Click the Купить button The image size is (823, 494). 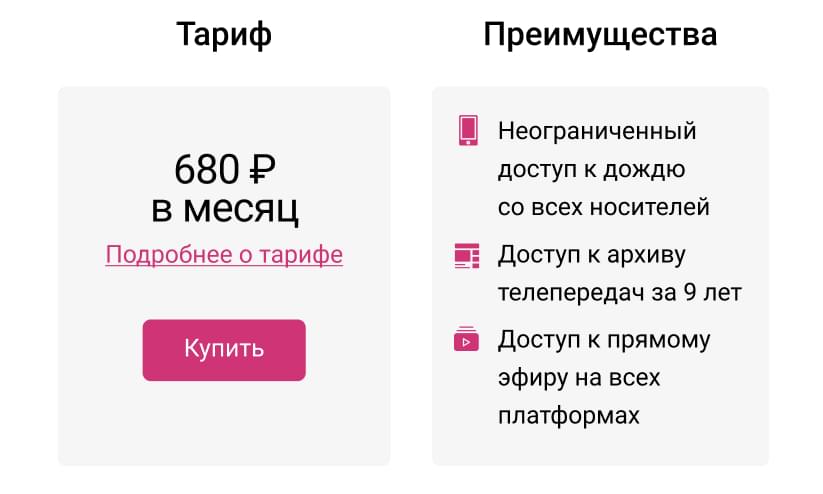pos(224,350)
